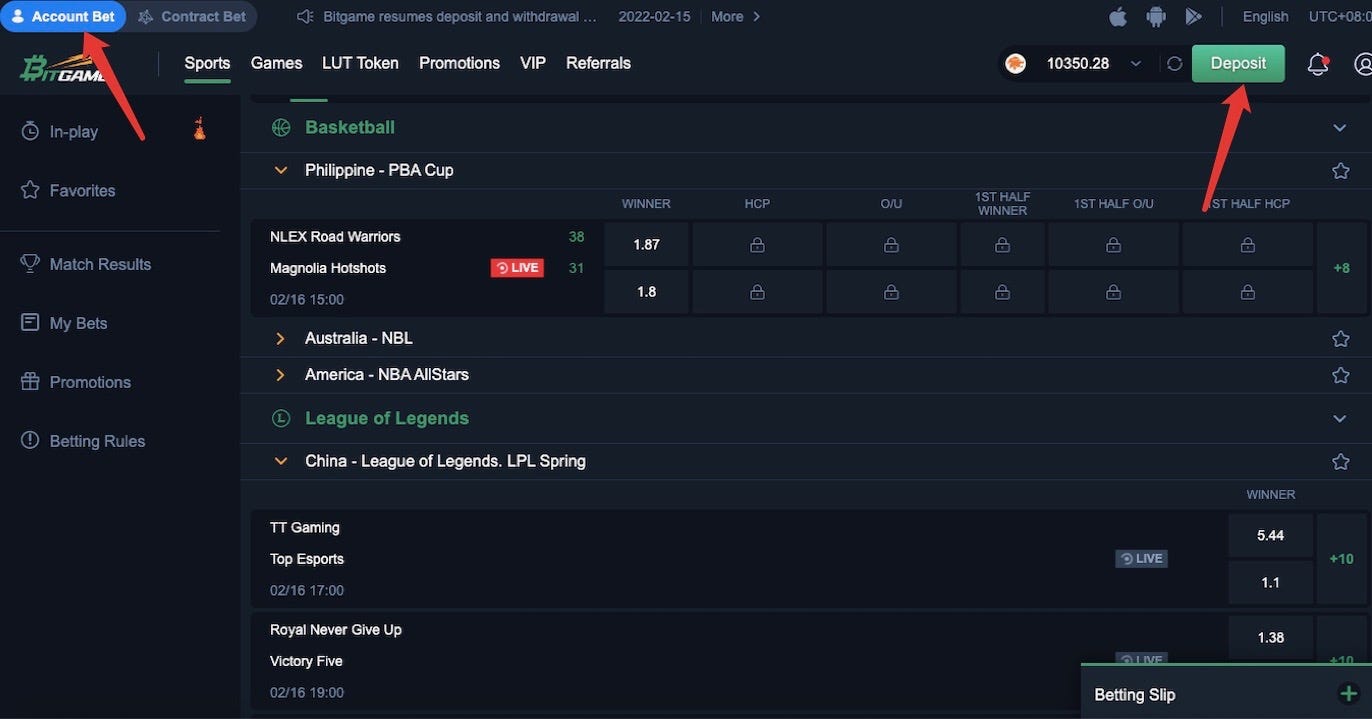
Task: Favorite America - NBA AllStars with star
Action: (1341, 375)
